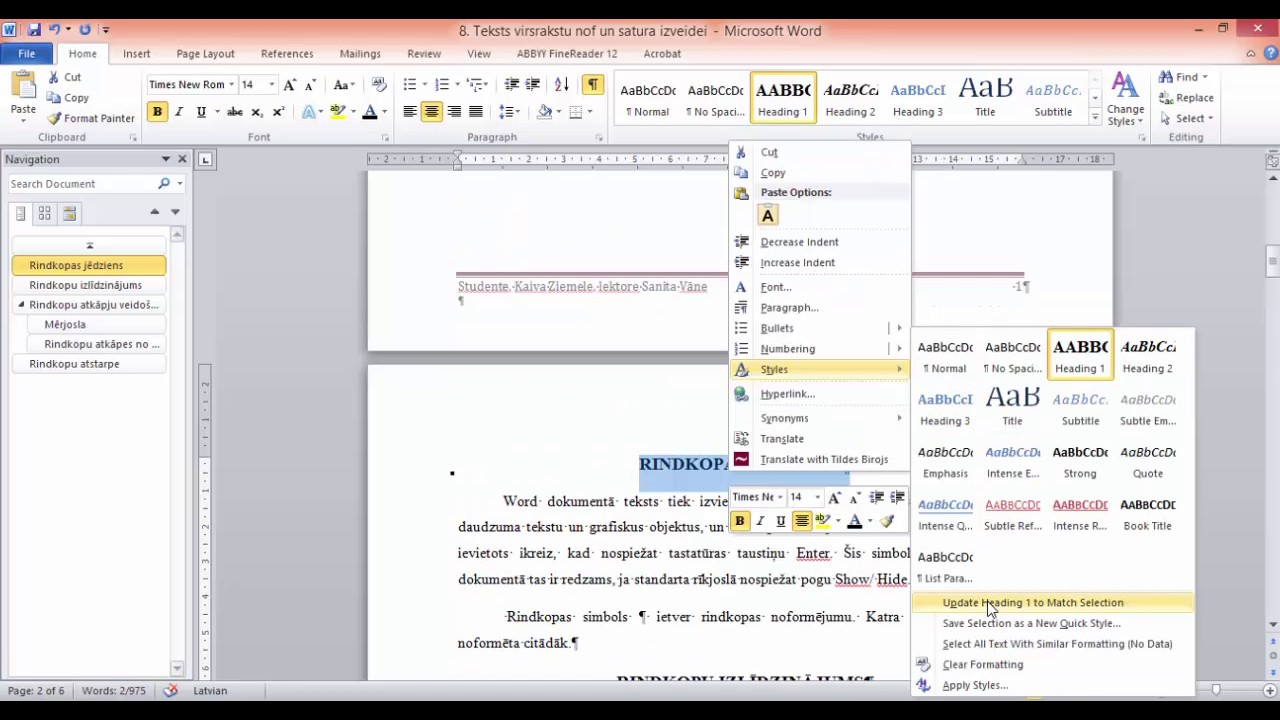Click Browse headings tab in Navigation pane

(20, 213)
